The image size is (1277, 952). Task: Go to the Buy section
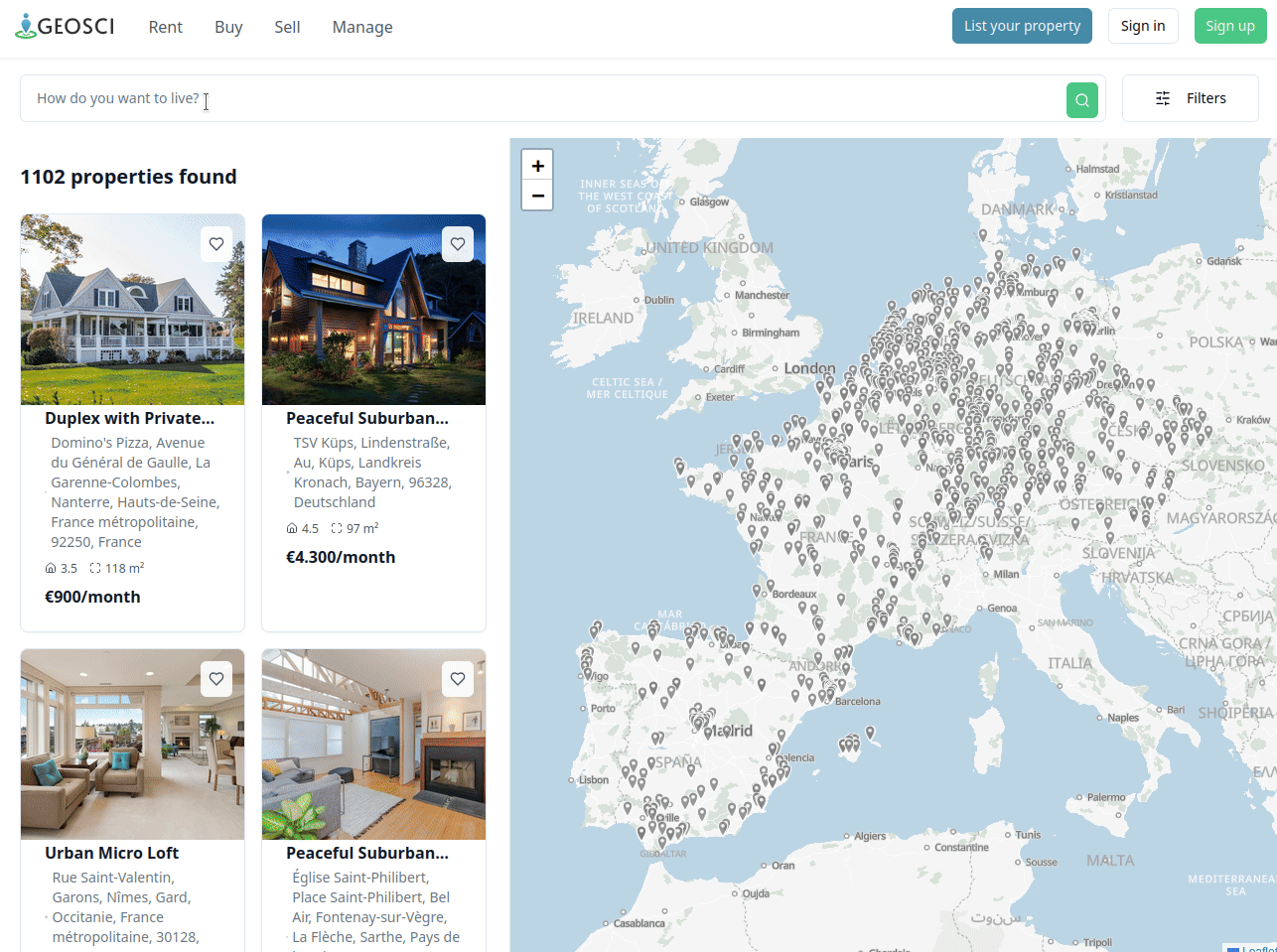(x=228, y=27)
